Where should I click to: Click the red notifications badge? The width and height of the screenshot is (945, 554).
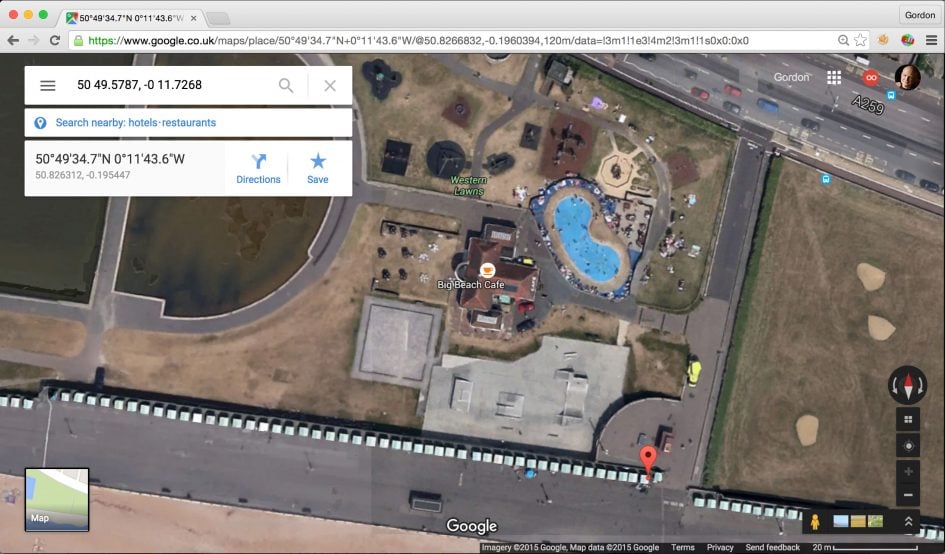point(871,78)
